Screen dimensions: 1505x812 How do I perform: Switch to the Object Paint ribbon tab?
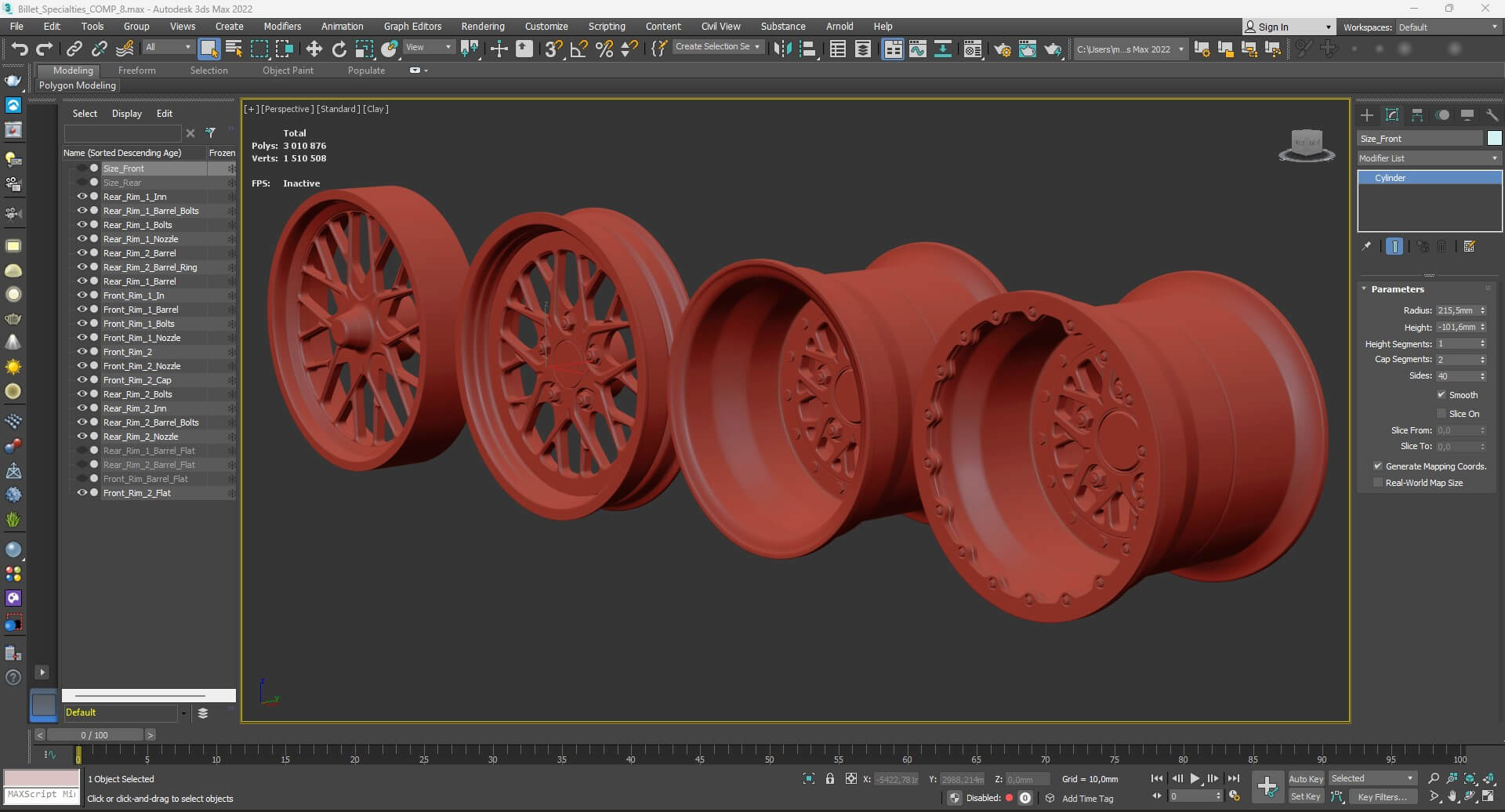click(x=288, y=71)
